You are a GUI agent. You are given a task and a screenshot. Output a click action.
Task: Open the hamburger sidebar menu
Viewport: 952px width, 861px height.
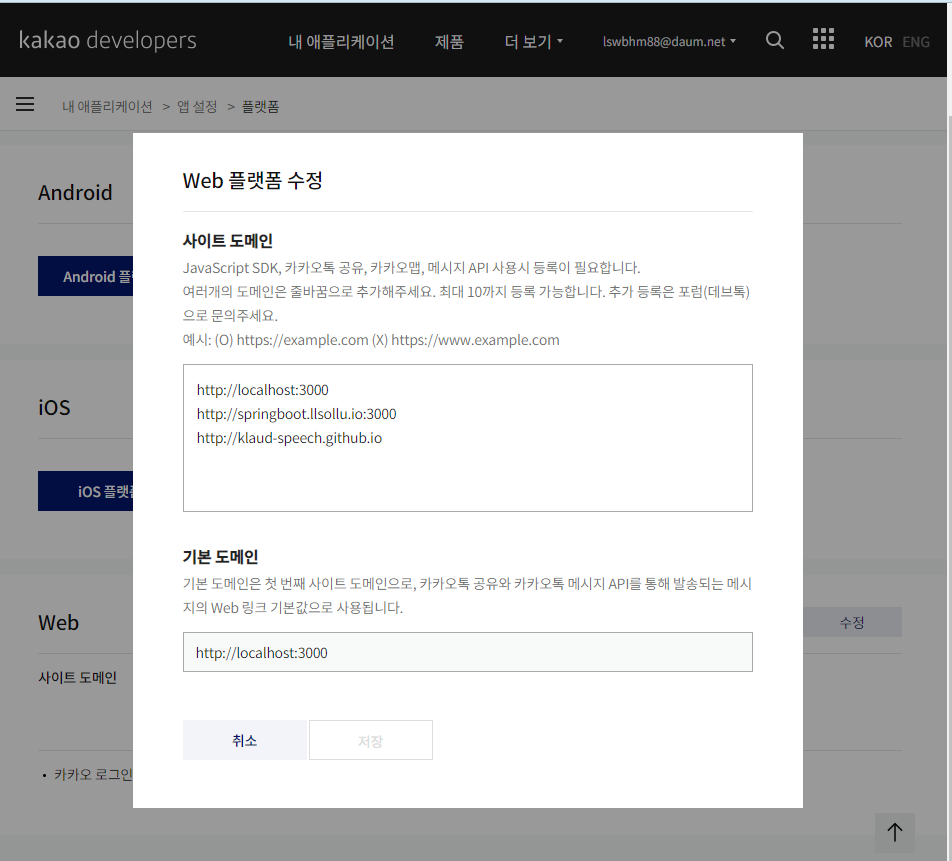click(25, 104)
